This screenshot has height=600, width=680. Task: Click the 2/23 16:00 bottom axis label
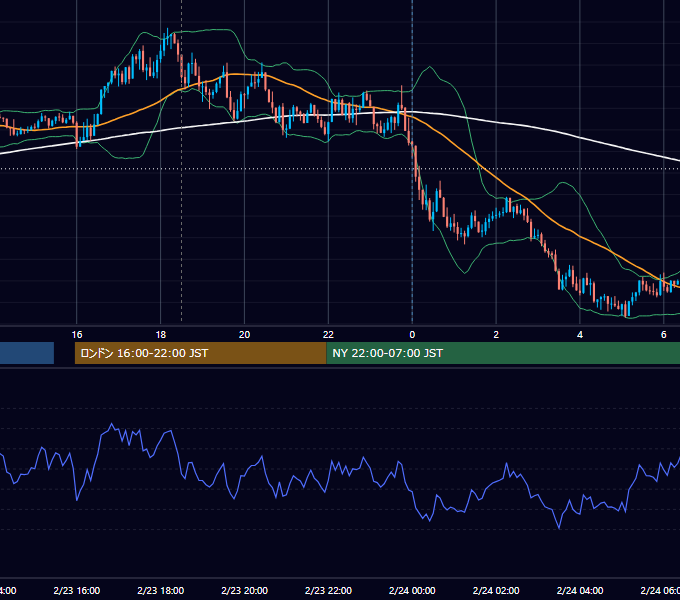[77, 590]
